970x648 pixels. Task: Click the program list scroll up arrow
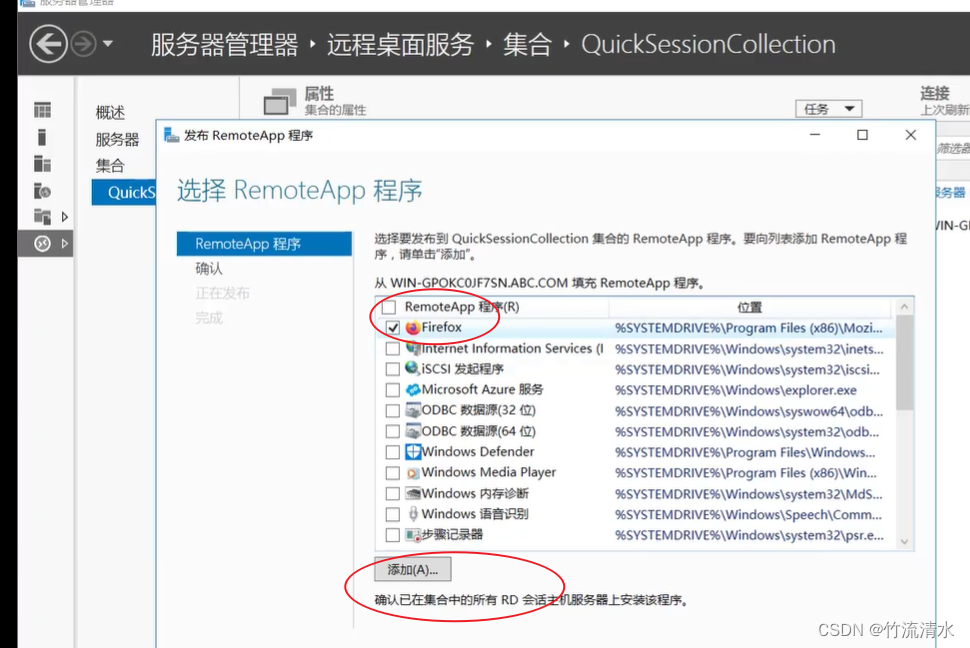point(904,307)
